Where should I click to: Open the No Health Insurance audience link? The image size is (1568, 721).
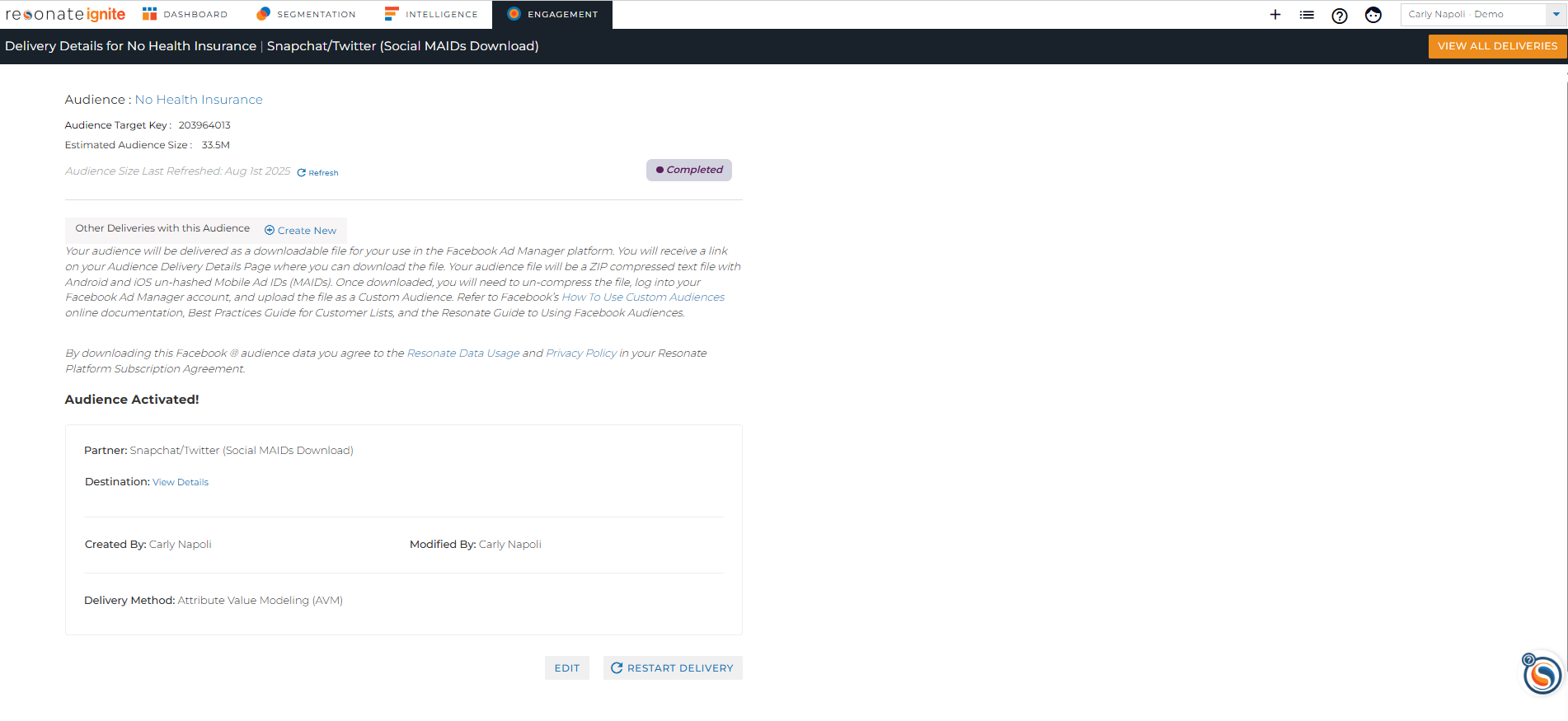(199, 100)
